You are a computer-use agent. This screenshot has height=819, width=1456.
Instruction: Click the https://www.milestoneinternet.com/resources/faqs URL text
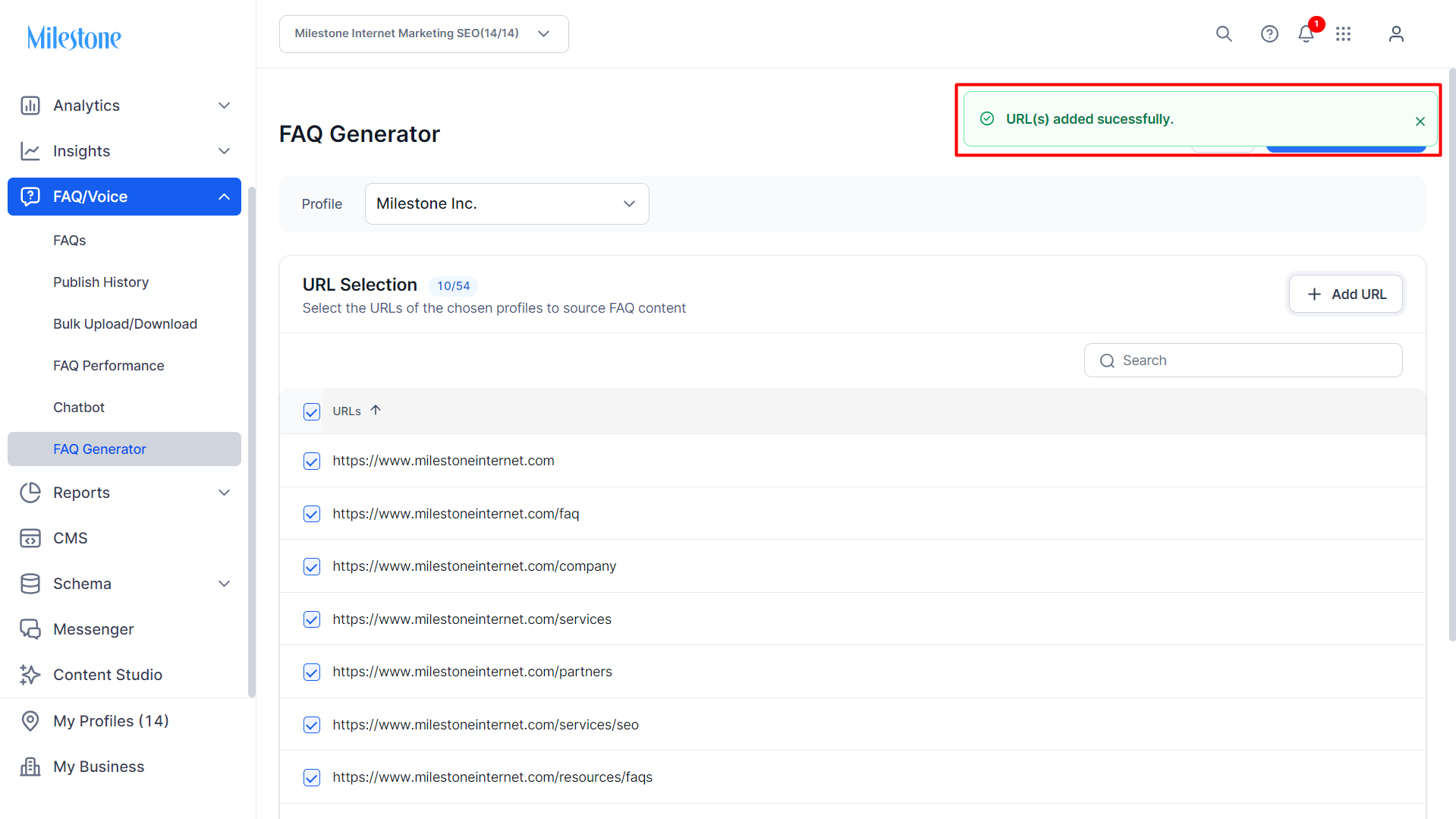point(492,777)
